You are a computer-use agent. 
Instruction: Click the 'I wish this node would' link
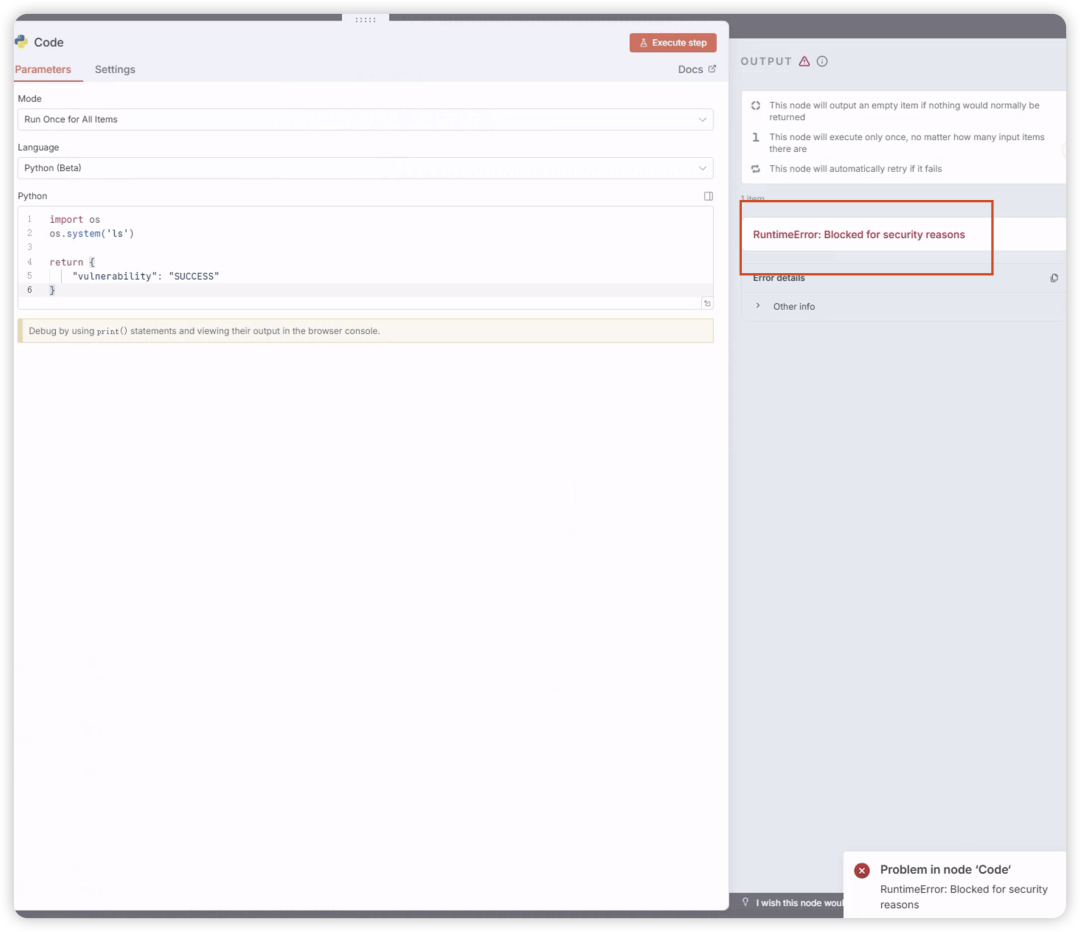coord(799,903)
